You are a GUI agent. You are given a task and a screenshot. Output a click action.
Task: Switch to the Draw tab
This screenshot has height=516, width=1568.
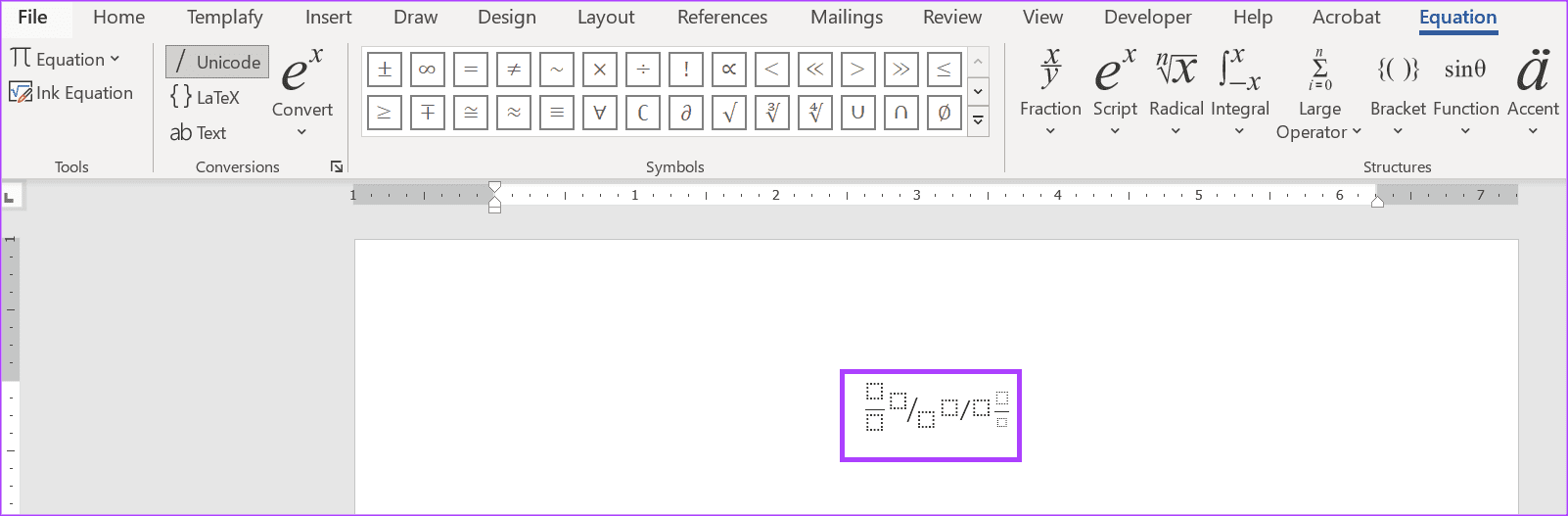click(416, 17)
